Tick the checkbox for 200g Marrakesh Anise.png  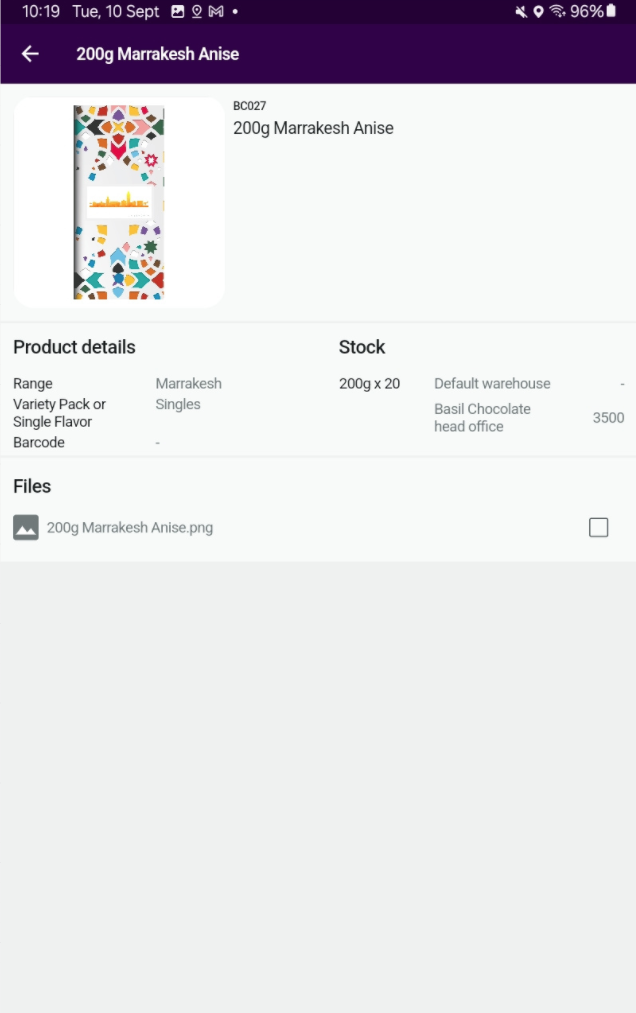pos(598,527)
